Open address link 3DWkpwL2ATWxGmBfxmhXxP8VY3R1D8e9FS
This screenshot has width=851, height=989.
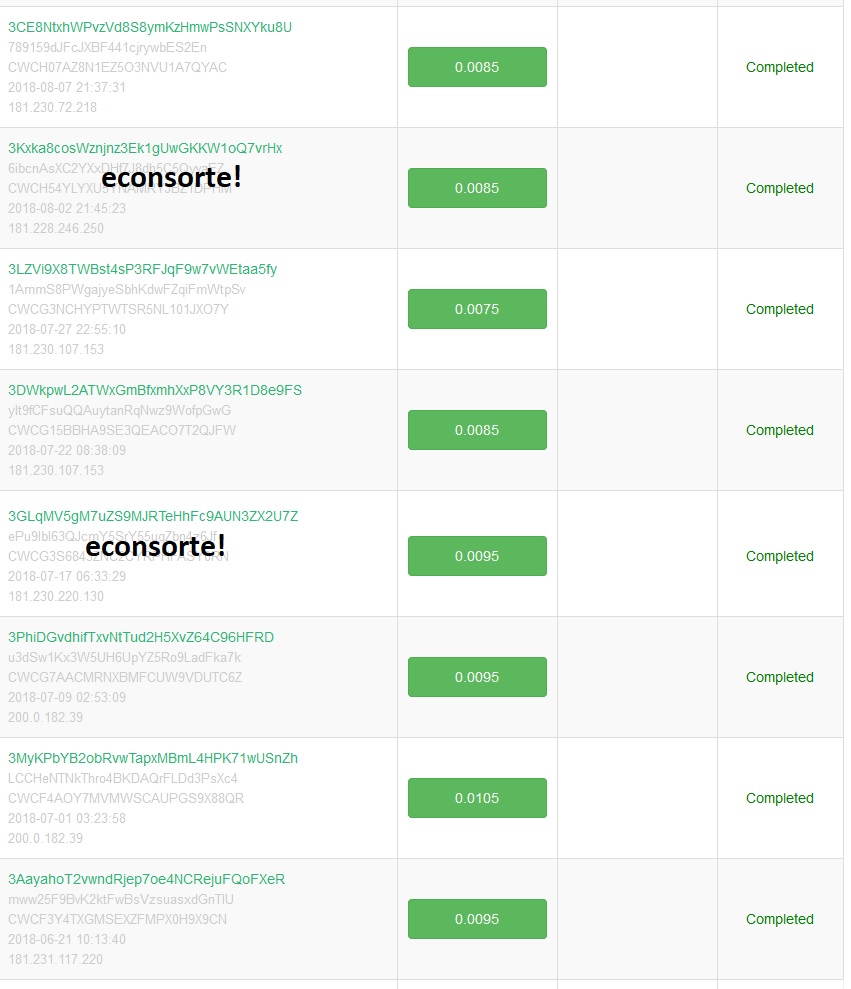click(x=155, y=390)
